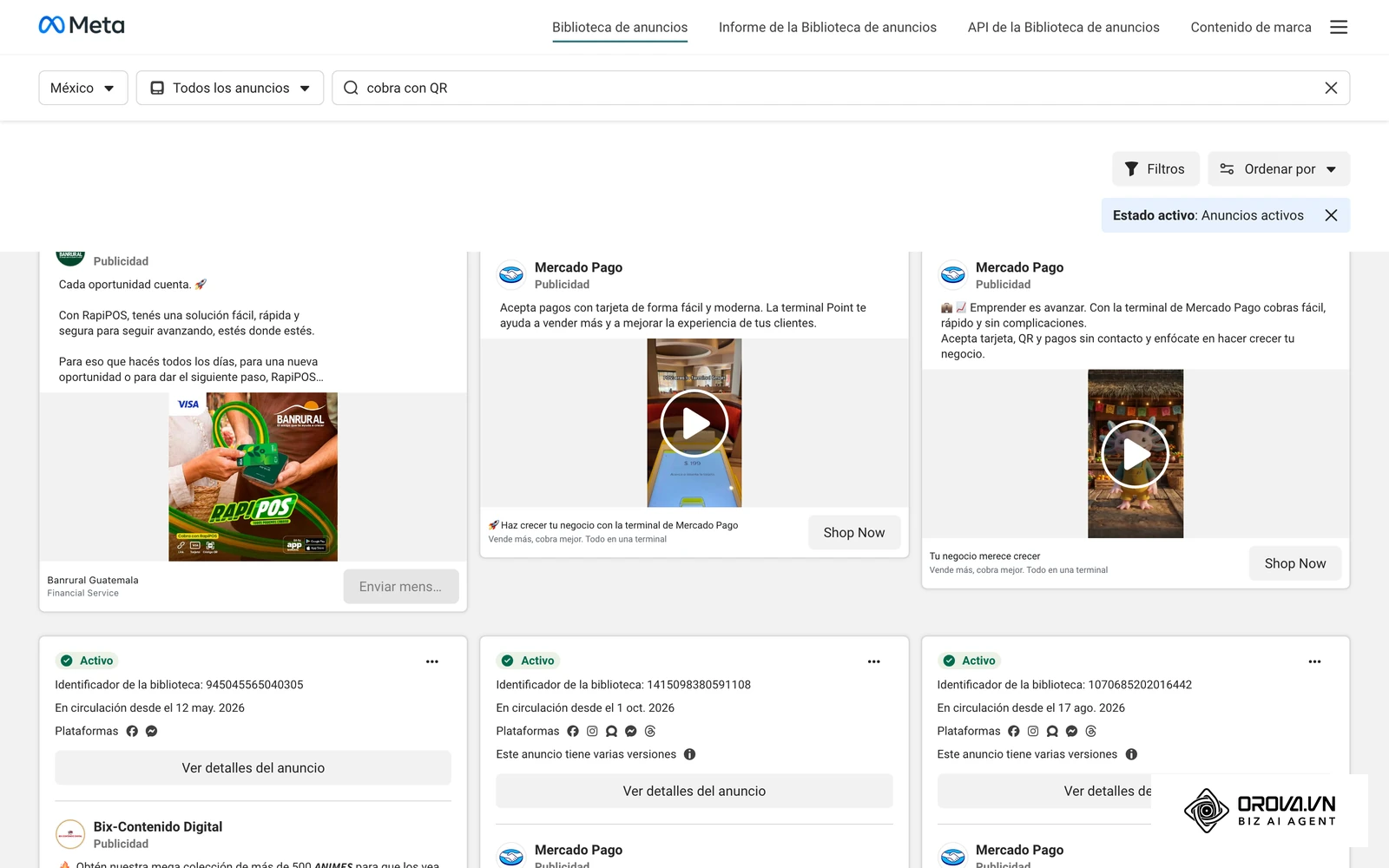View details of ad 945045565040305
The image size is (1389, 868).
(x=253, y=767)
